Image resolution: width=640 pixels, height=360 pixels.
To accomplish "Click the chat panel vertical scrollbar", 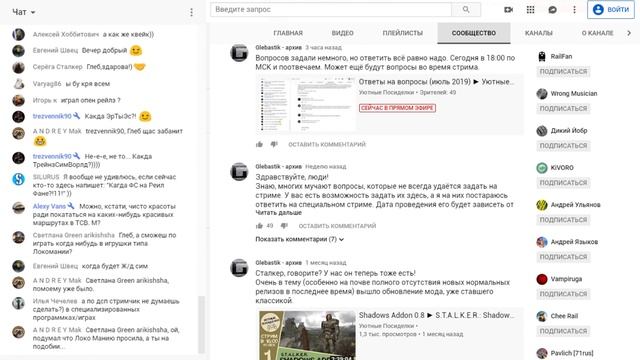I will coord(201,324).
